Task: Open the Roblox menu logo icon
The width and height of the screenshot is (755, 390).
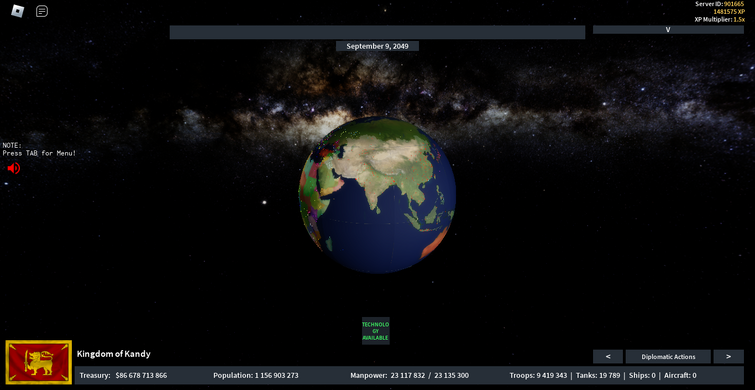Action: [17, 11]
